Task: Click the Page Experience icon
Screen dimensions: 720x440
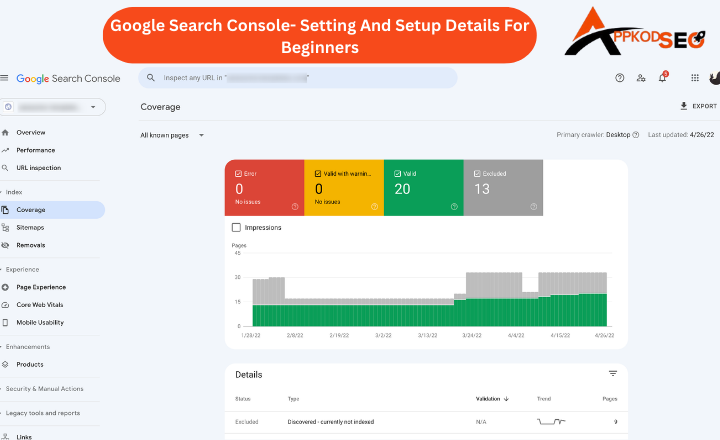Action: 5,287
